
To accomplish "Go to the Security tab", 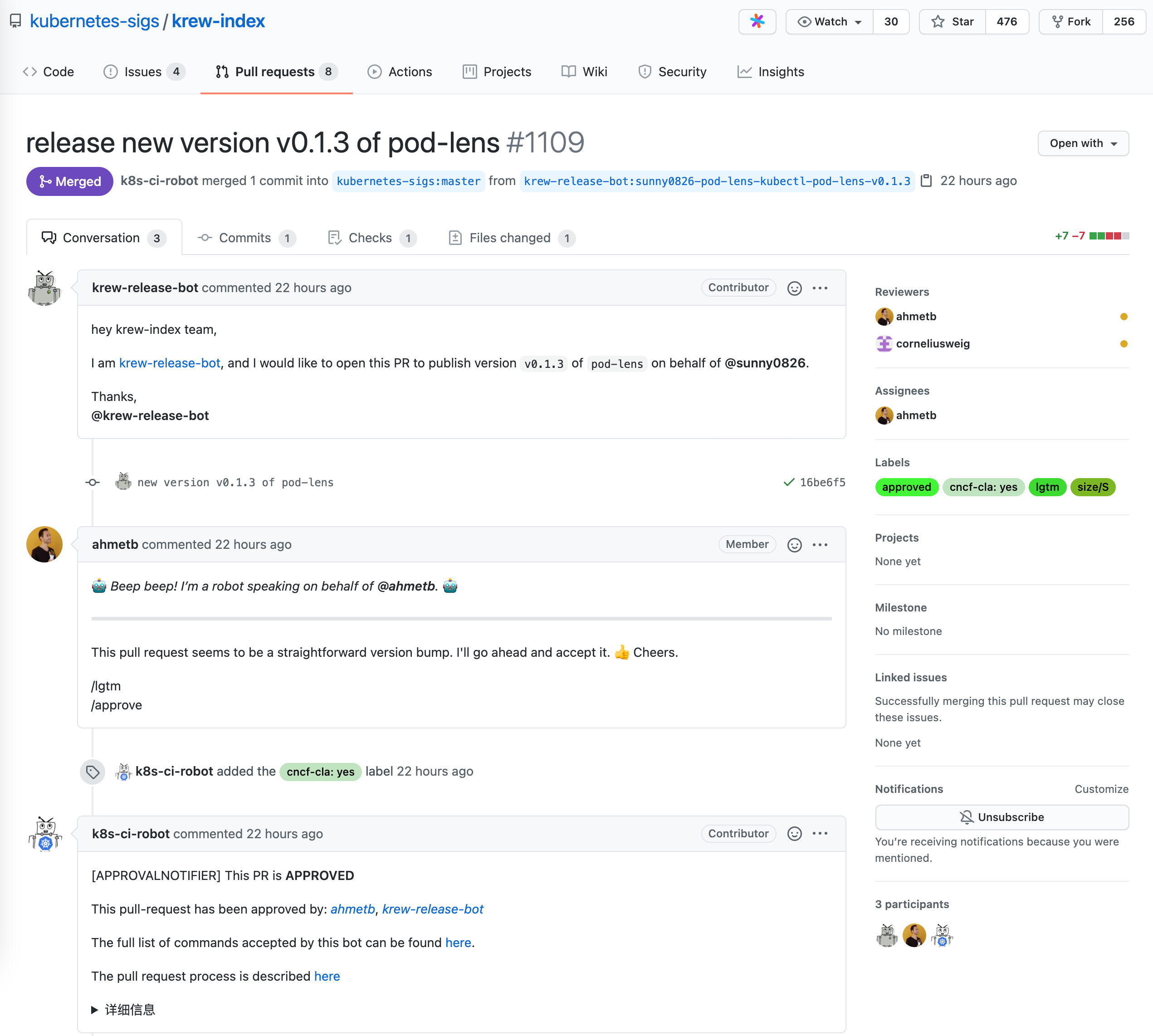I will (672, 72).
